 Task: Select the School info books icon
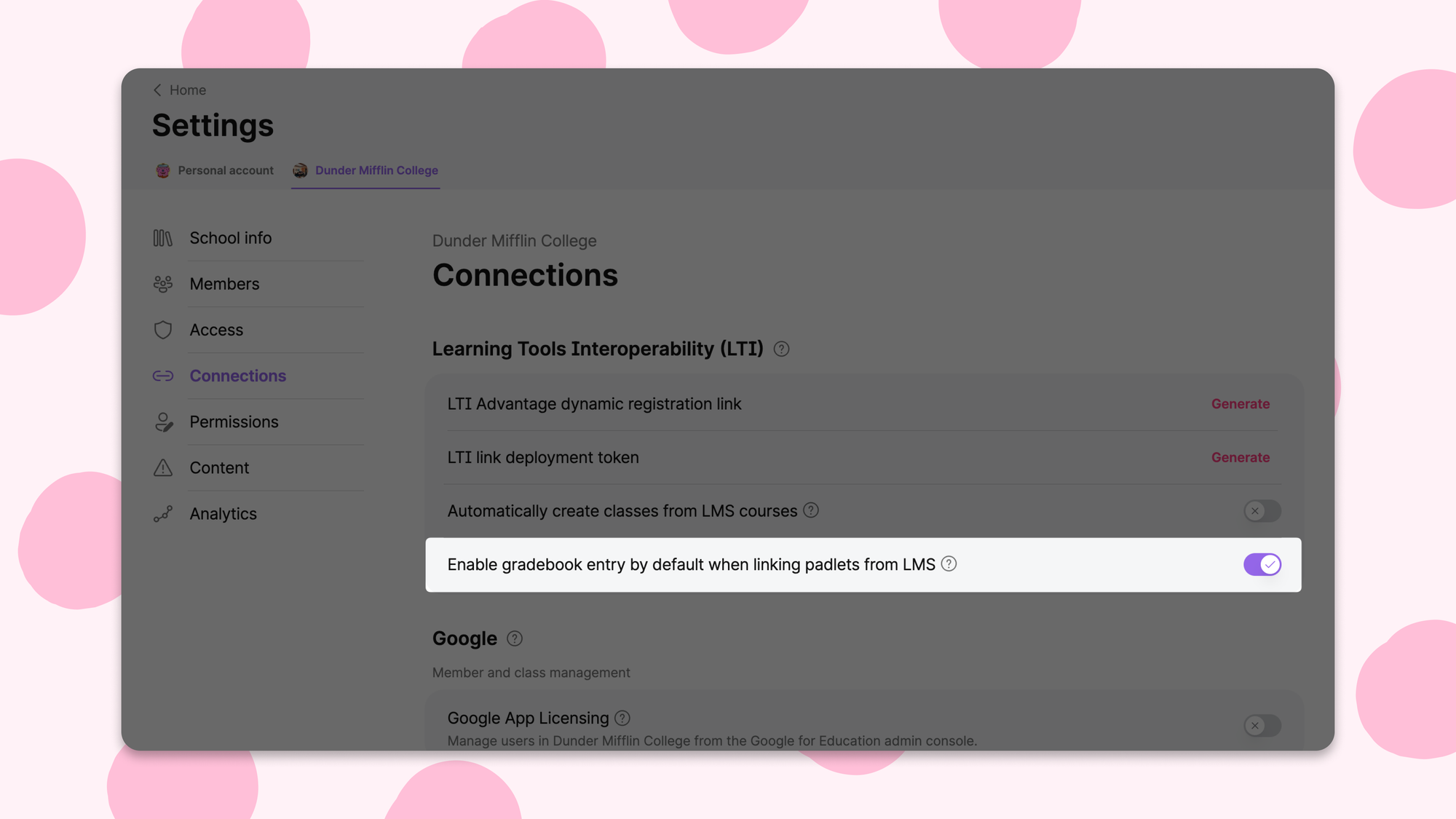point(163,237)
